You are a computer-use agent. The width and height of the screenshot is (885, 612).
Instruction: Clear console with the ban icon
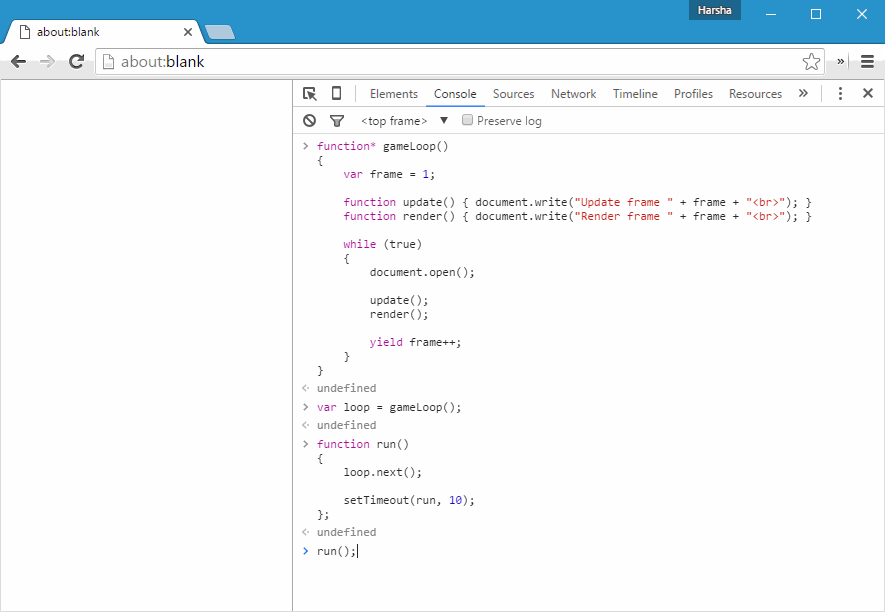pyautogui.click(x=309, y=120)
